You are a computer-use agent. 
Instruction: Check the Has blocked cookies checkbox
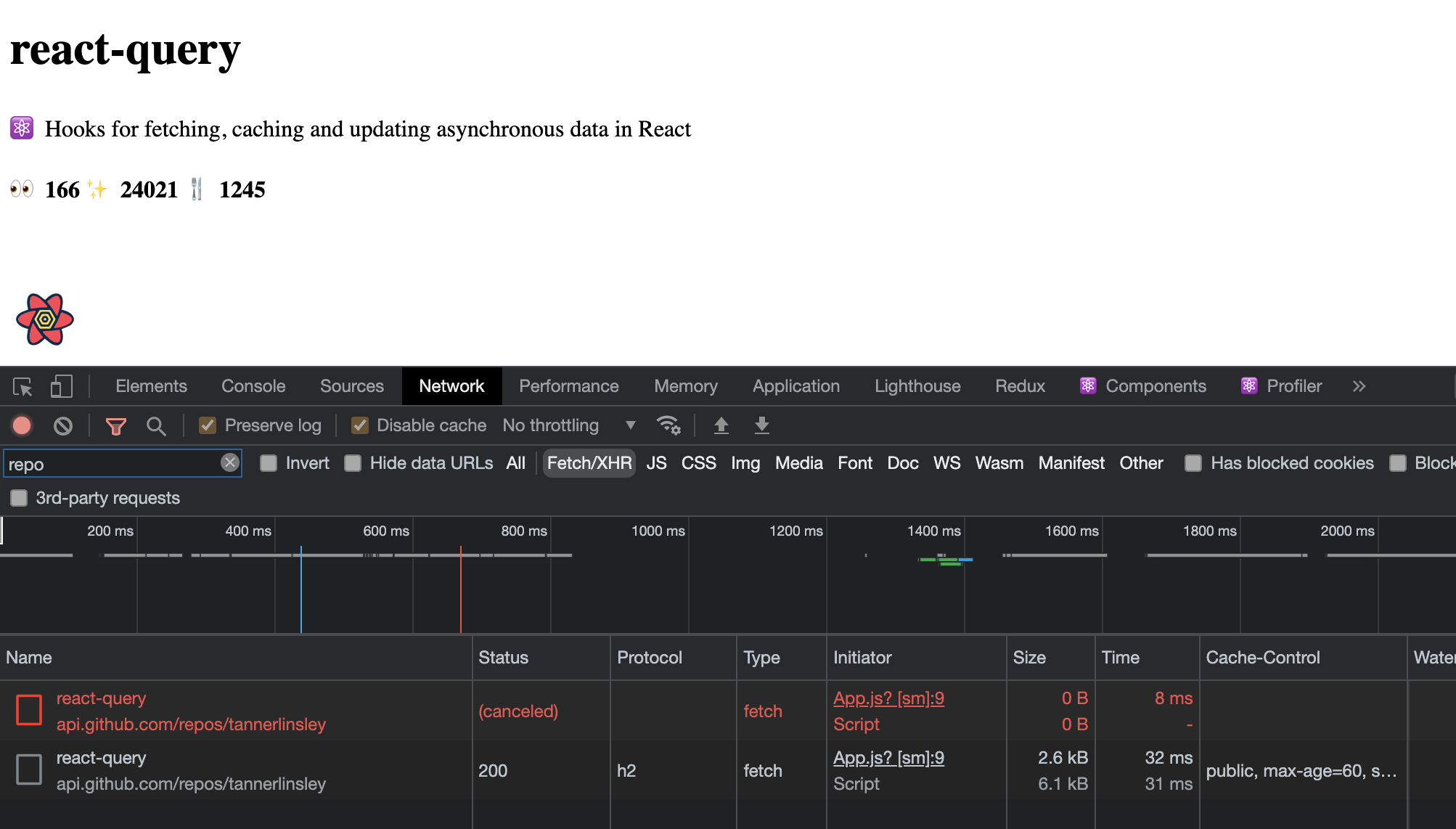pyautogui.click(x=1193, y=463)
